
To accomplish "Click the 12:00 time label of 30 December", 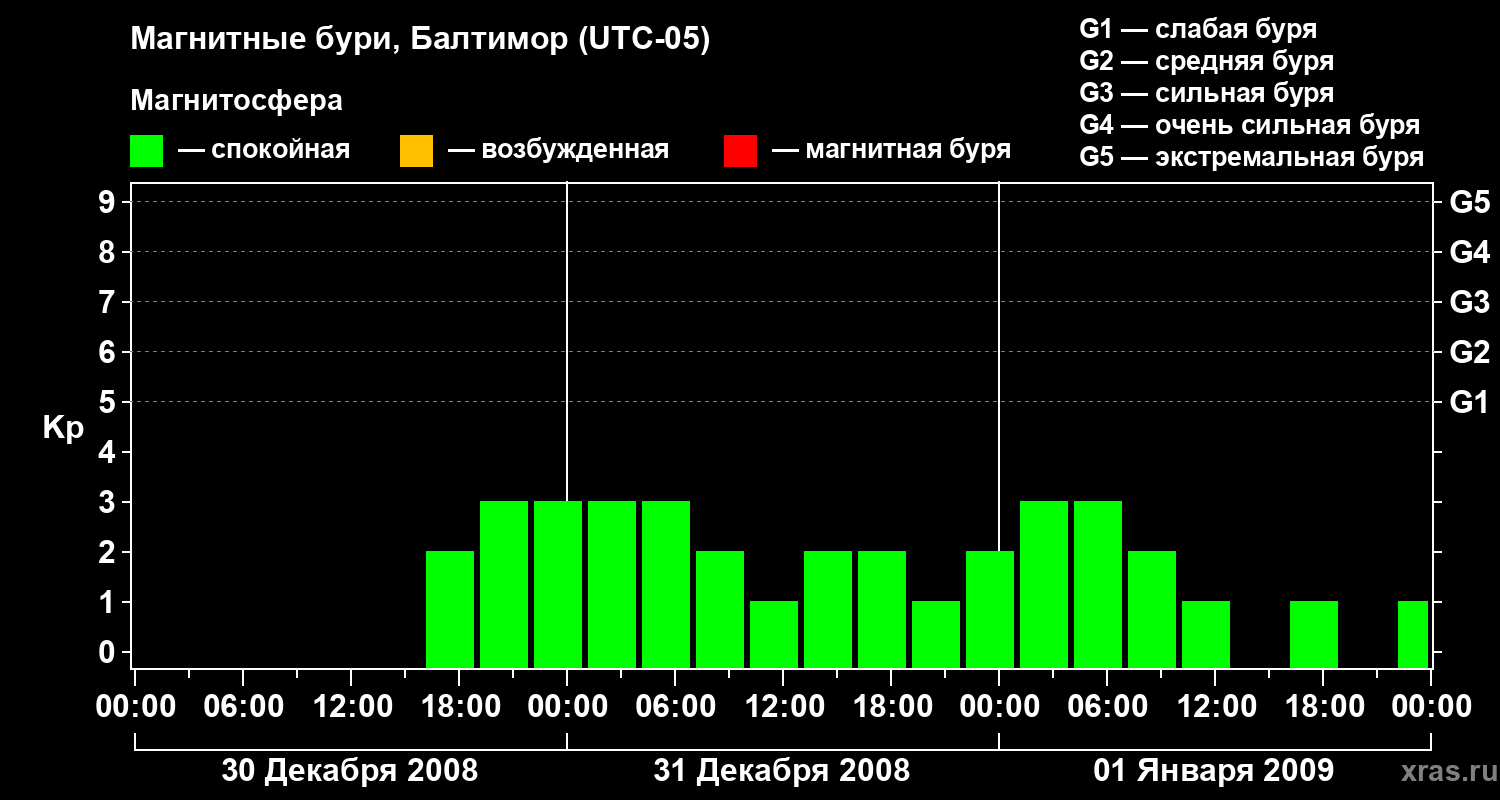I will pos(351,707).
